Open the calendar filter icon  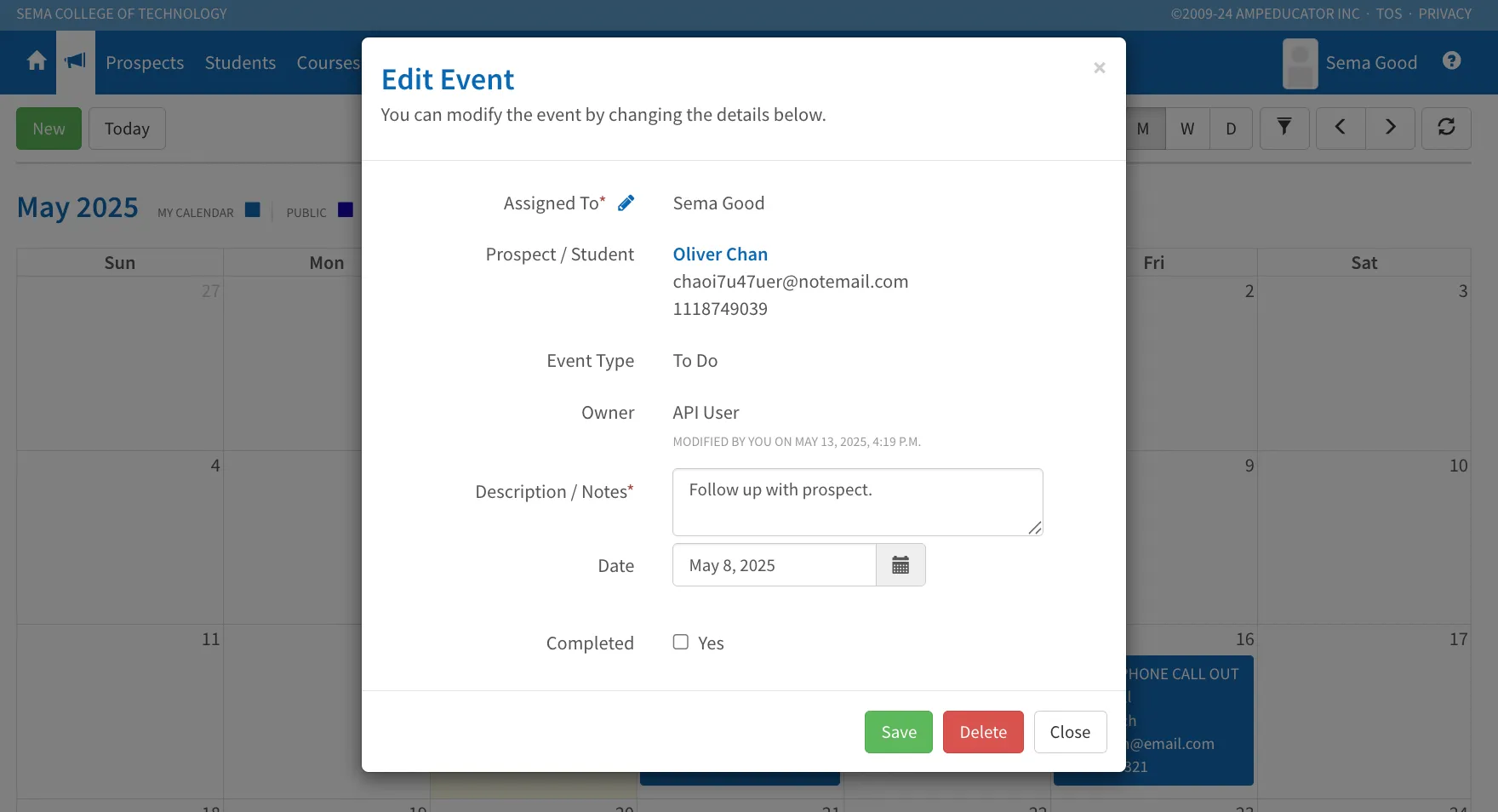pos(1284,129)
